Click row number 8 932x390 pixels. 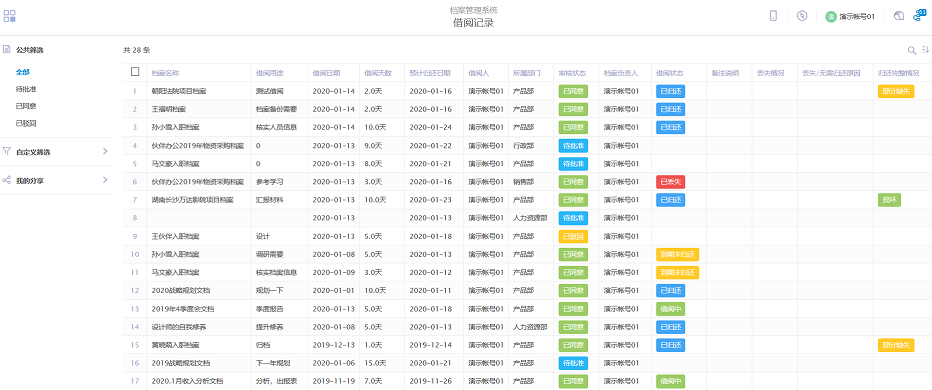[135, 218]
